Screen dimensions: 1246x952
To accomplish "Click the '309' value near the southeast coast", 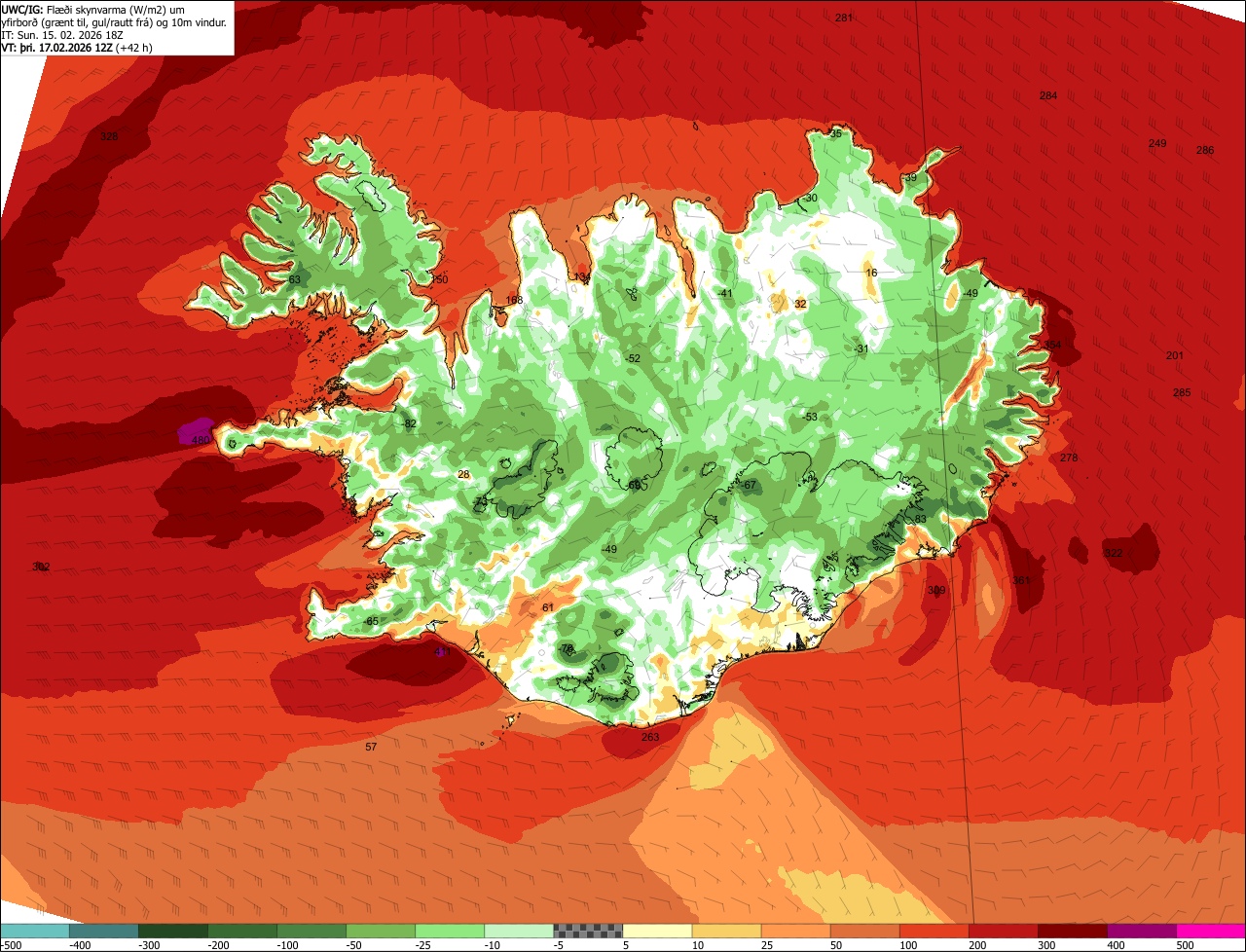I will pyautogui.click(x=936, y=590).
